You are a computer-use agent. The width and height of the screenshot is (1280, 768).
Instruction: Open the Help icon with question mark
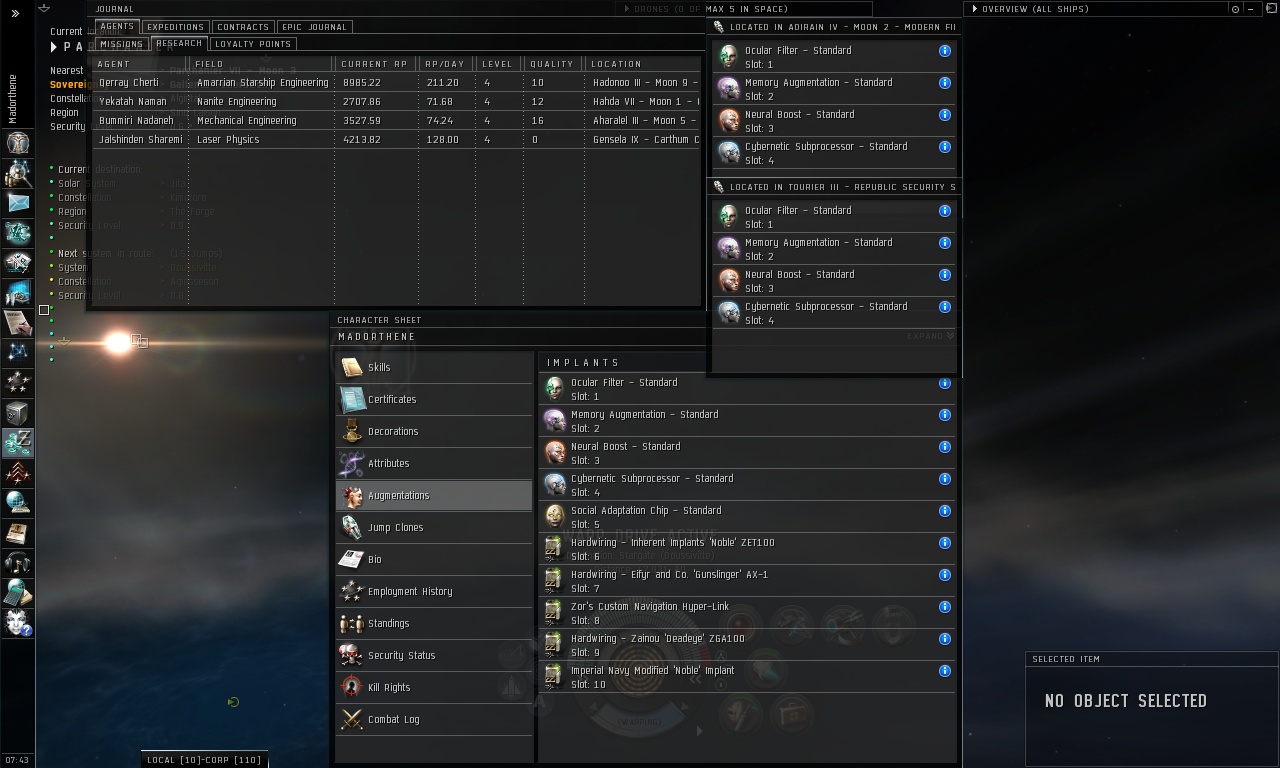(17, 623)
